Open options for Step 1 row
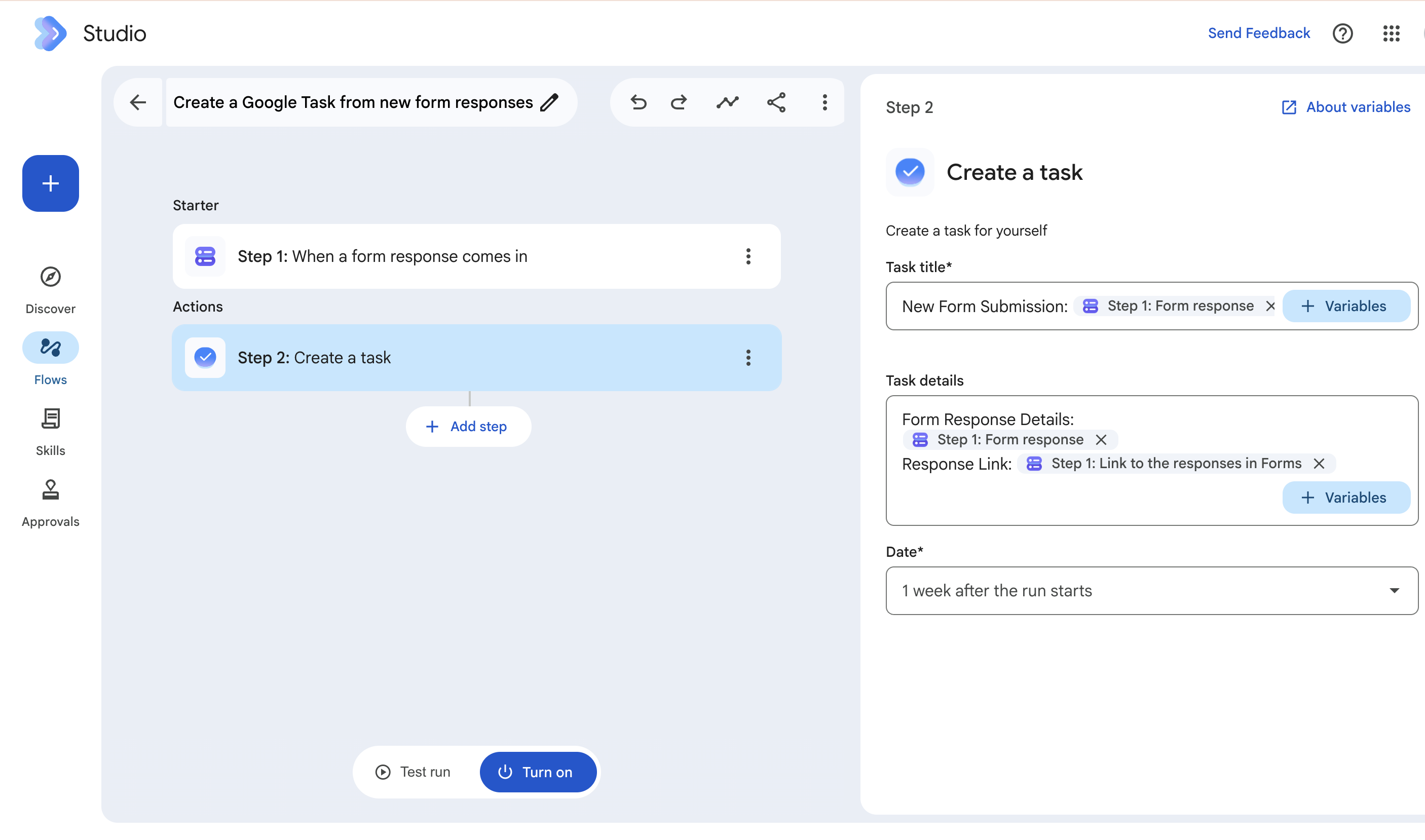 748,256
